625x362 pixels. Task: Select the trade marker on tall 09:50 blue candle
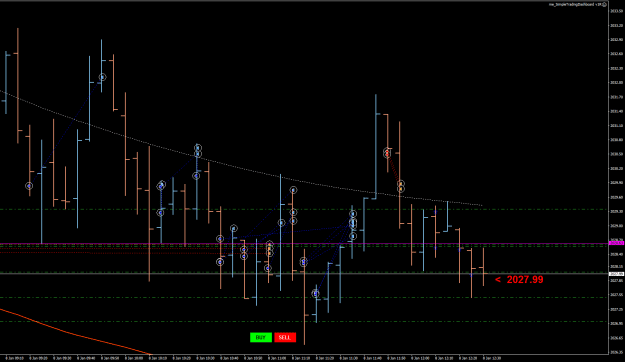102,77
